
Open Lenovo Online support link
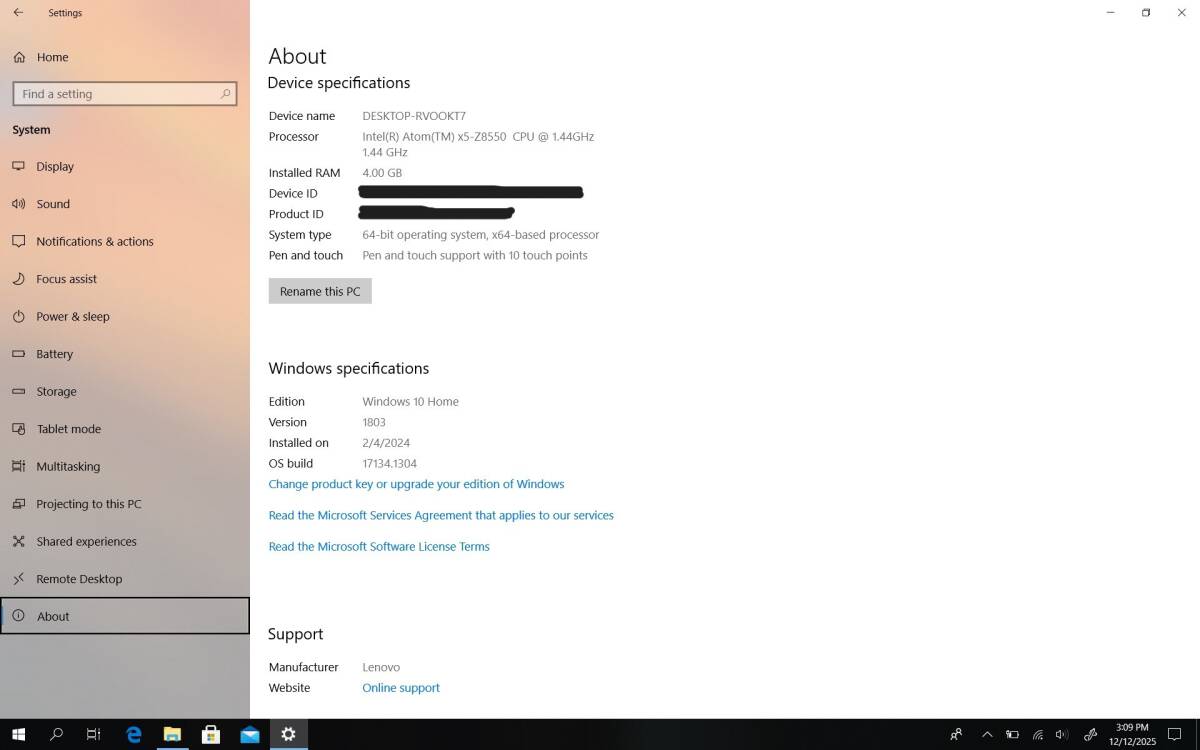point(400,688)
